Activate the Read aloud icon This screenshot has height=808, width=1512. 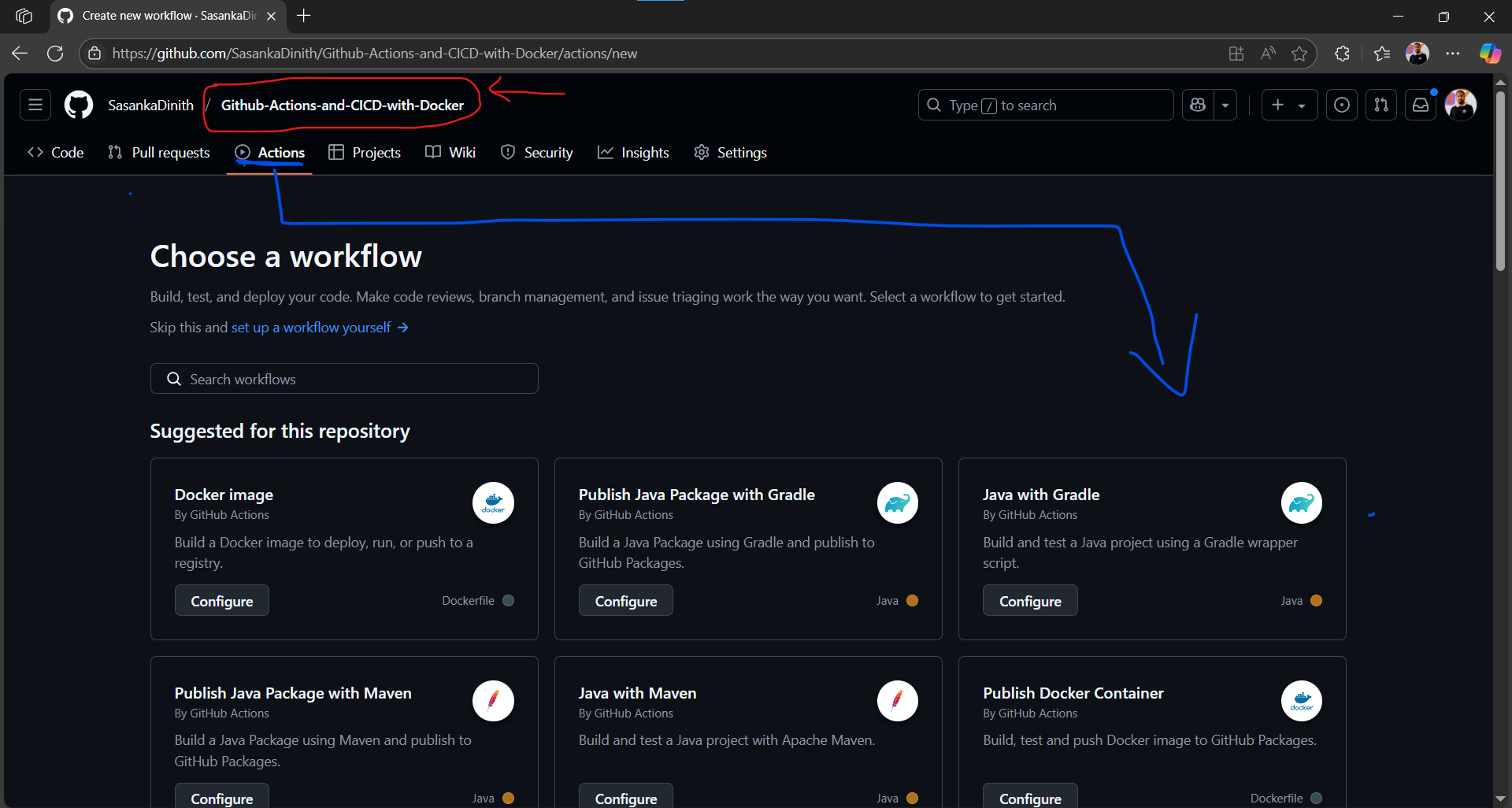pos(1268,54)
